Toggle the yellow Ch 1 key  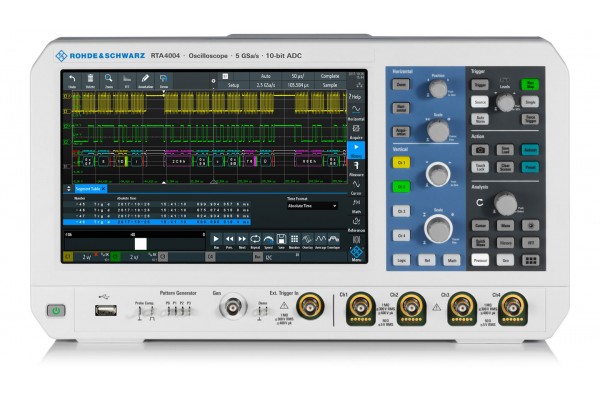pyautogui.click(x=401, y=163)
